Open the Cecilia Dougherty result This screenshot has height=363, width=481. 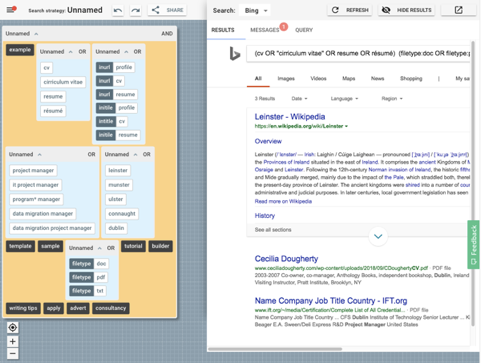[286, 259]
